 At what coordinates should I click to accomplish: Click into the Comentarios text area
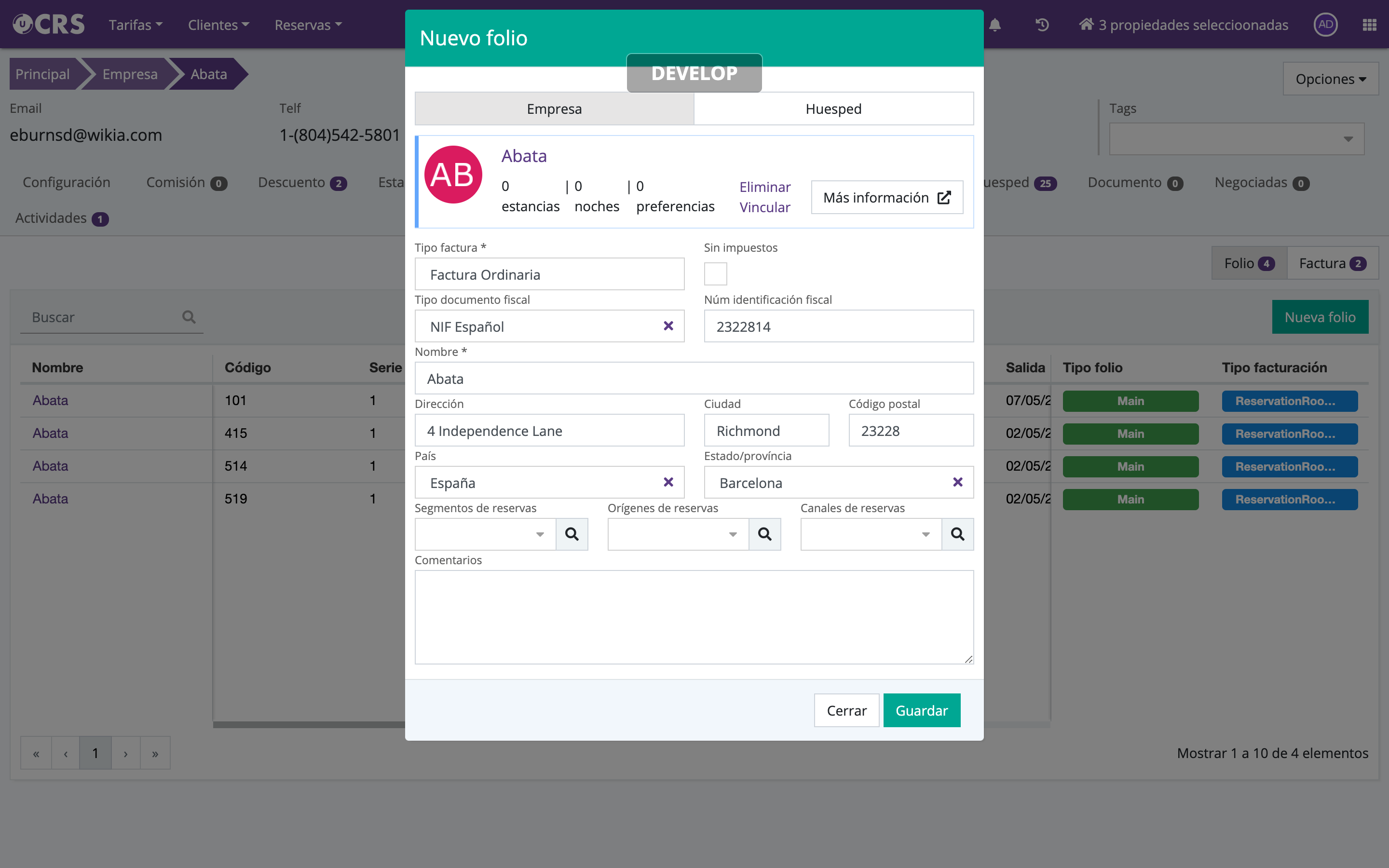[x=694, y=617]
